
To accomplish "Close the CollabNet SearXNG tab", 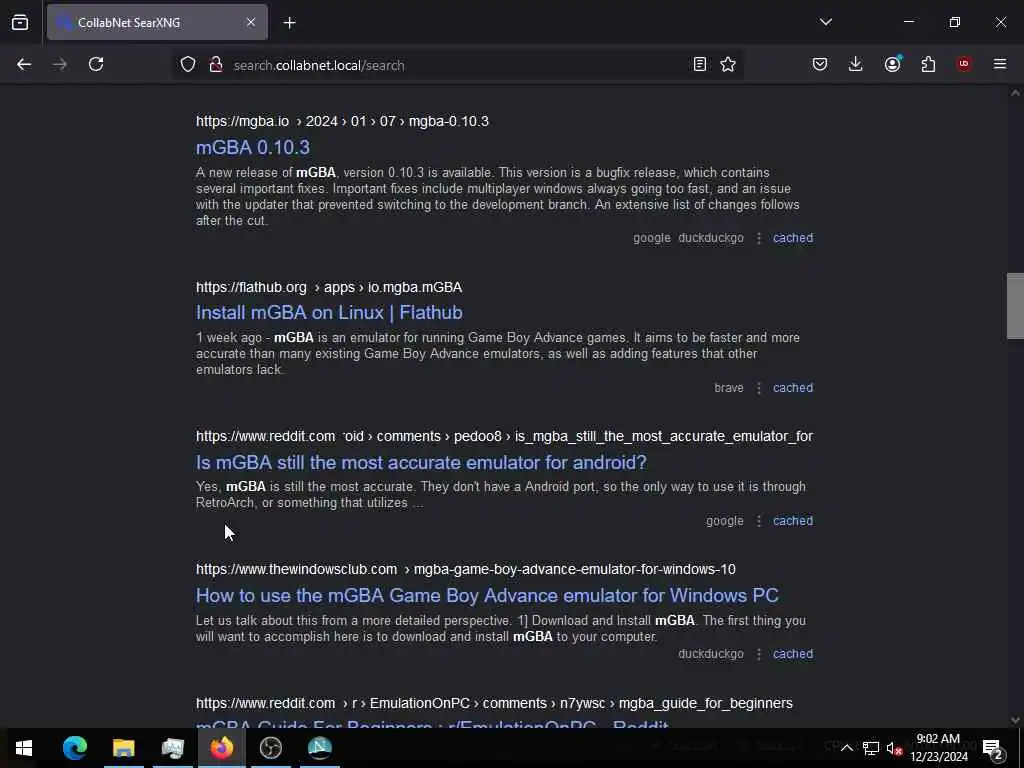I will tap(251, 22).
